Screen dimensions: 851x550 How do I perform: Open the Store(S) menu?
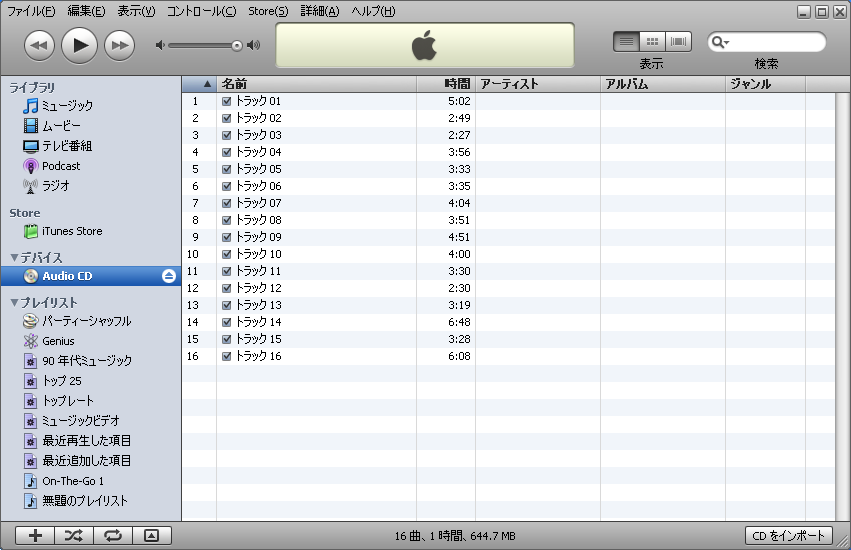tap(268, 11)
